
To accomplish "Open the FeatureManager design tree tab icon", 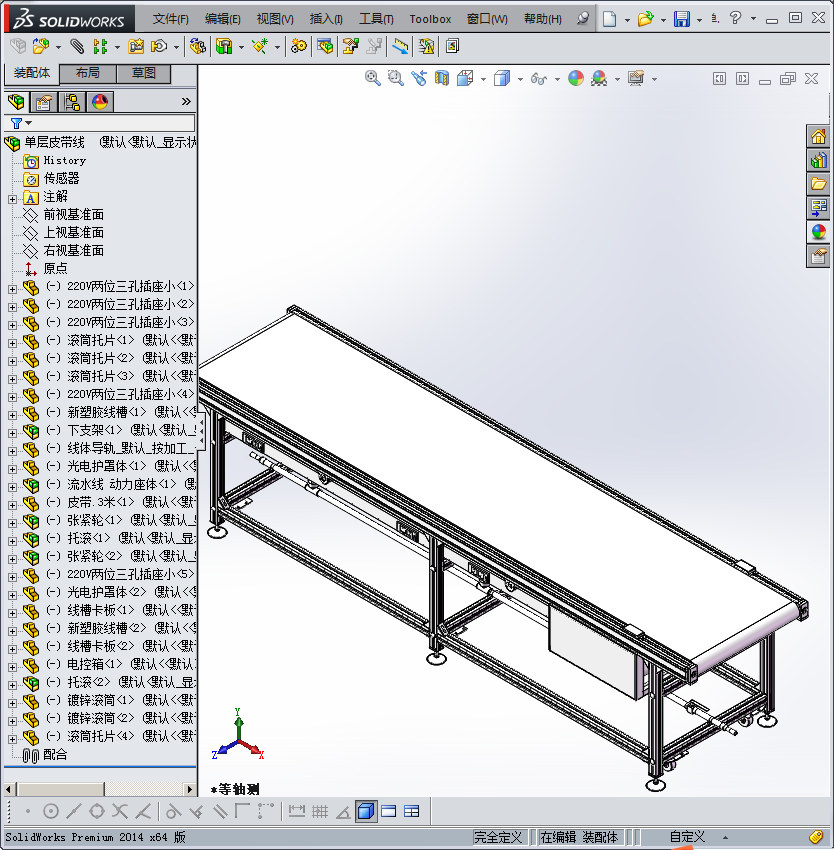I will tap(16, 101).
